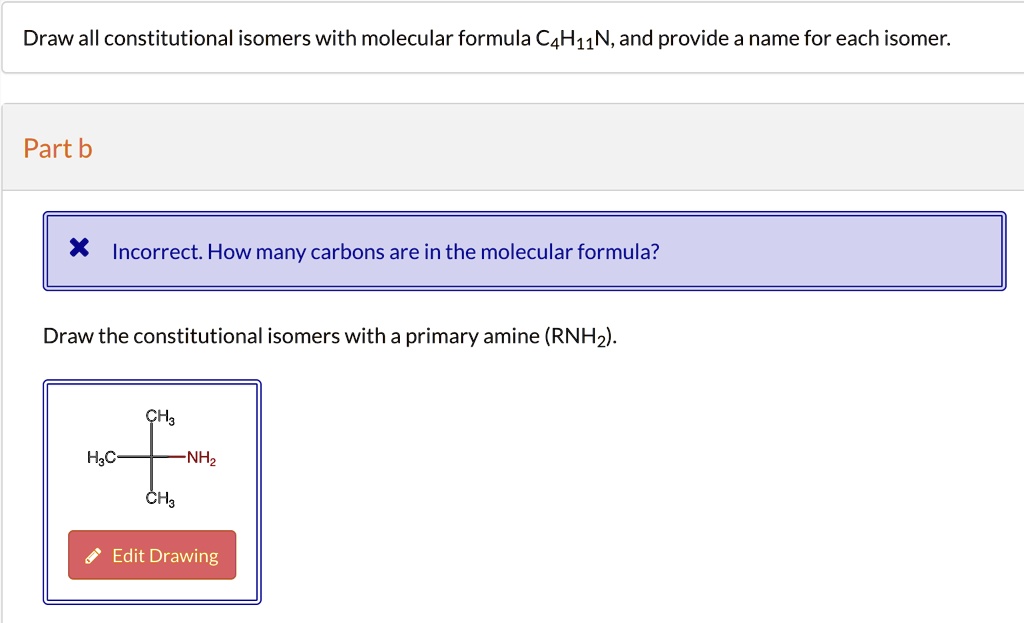
Task: Select the pencil icon on Edit Drawing
Action: (92, 555)
